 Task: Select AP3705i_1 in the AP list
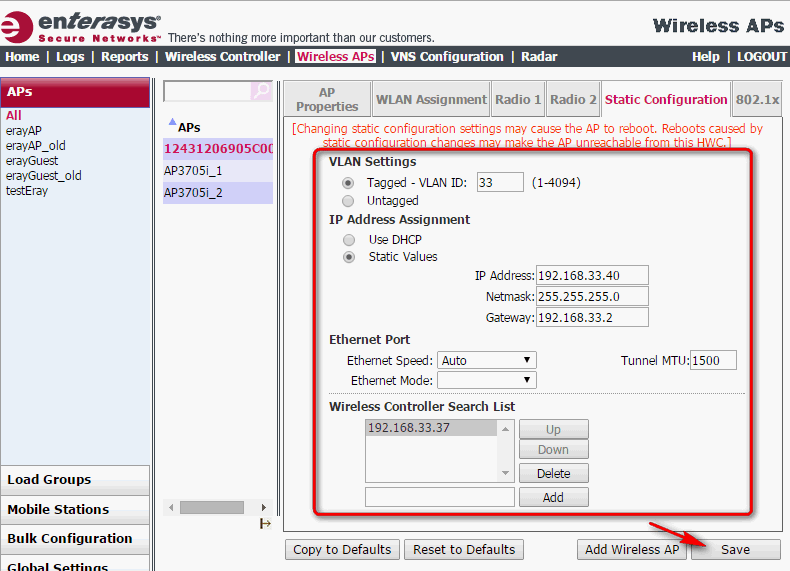218,171
